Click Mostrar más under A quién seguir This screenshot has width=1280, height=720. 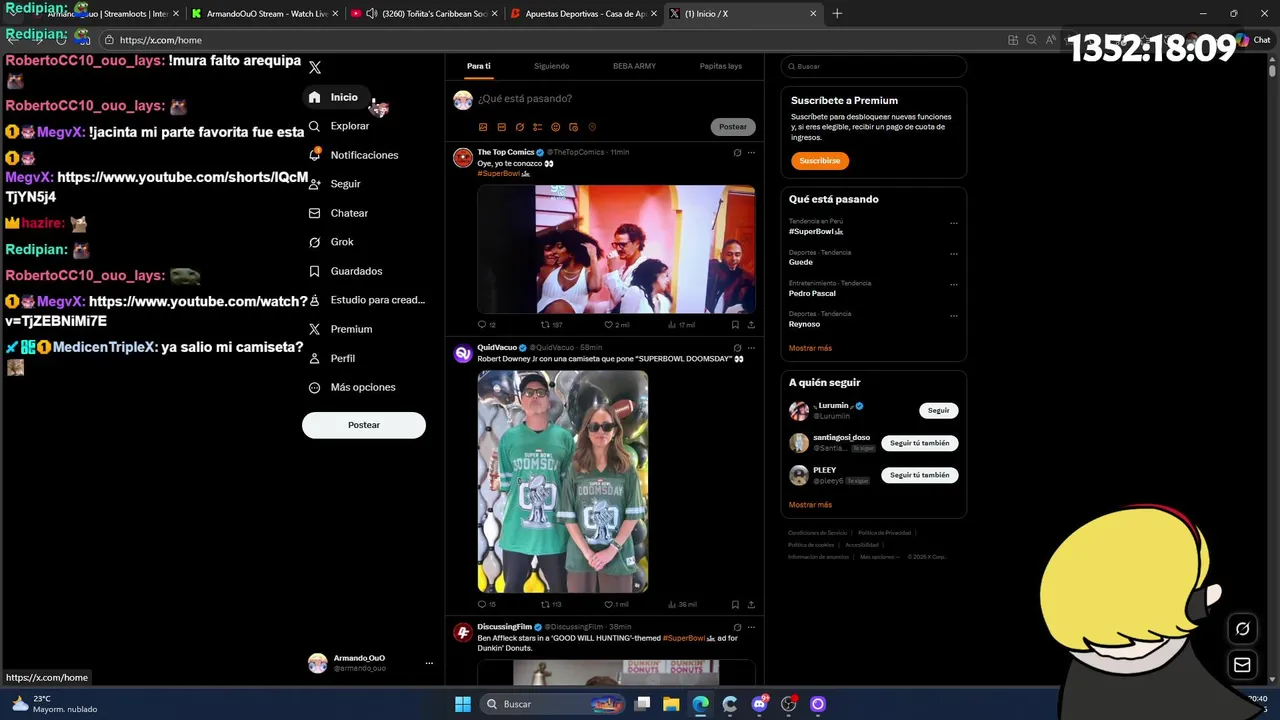(x=810, y=505)
